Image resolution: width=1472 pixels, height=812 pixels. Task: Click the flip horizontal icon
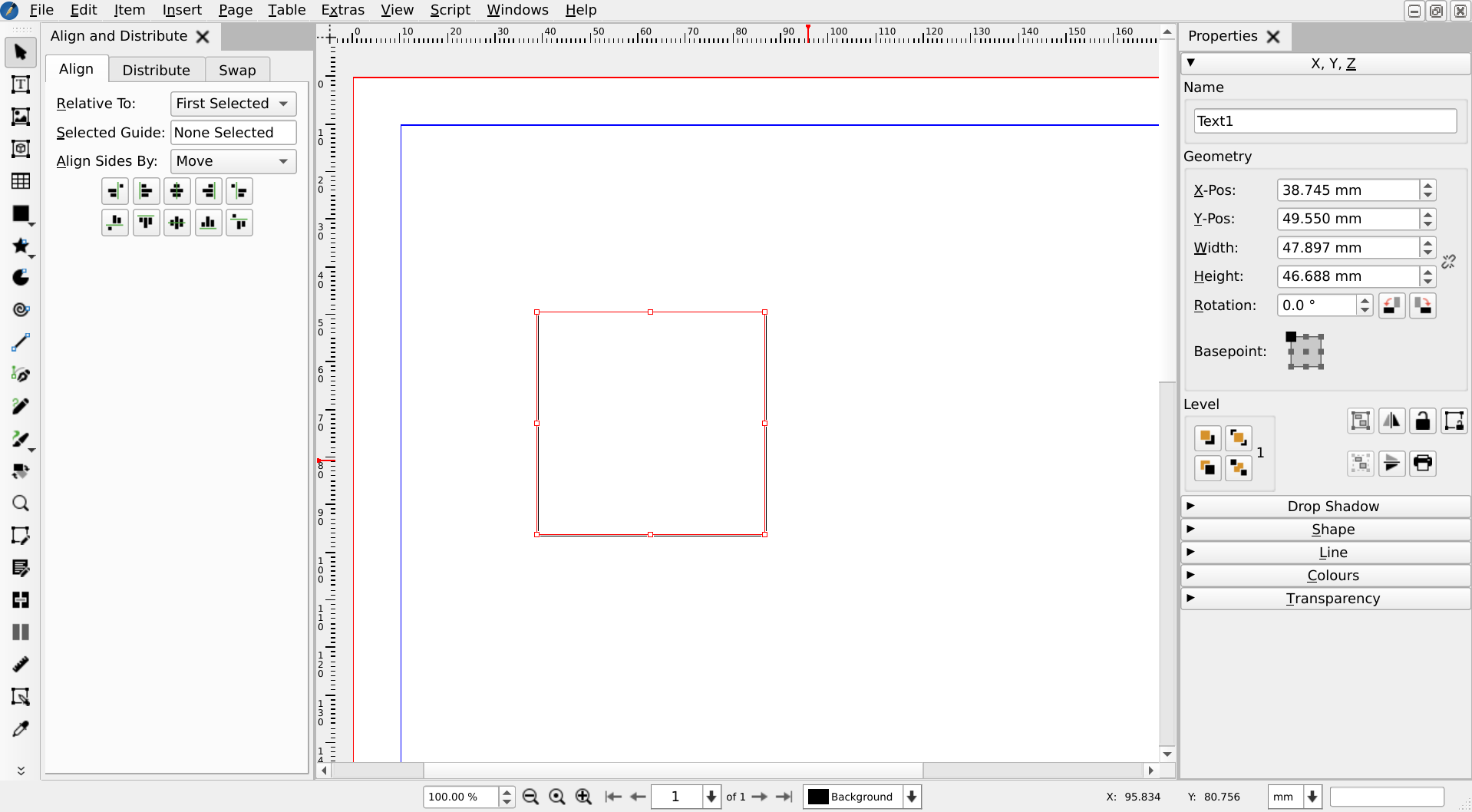tap(1391, 421)
